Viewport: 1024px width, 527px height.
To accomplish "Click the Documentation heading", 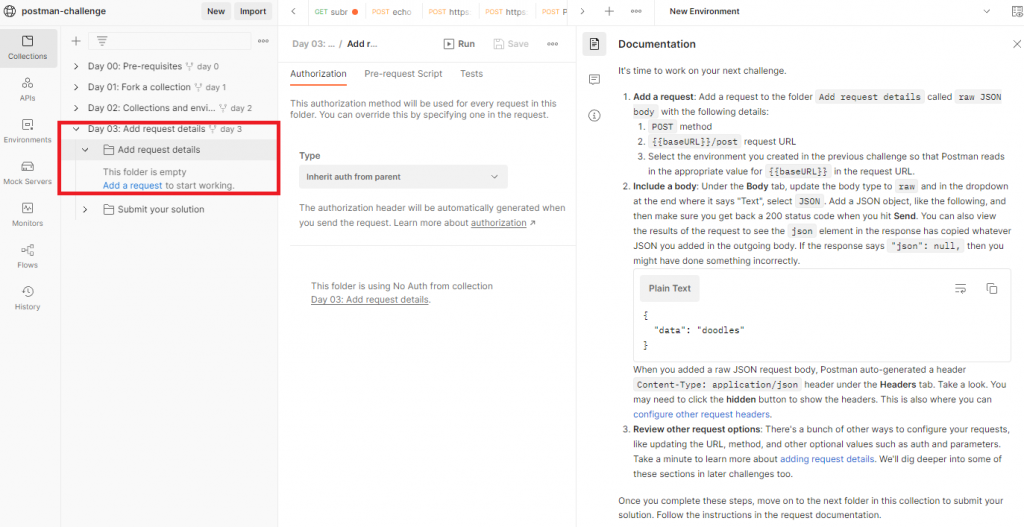I will pyautogui.click(x=657, y=44).
